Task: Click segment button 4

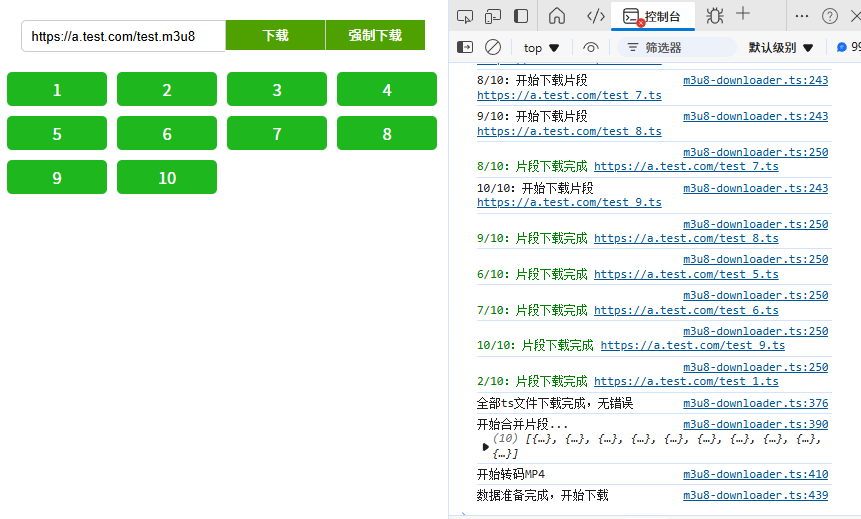Action: (387, 89)
